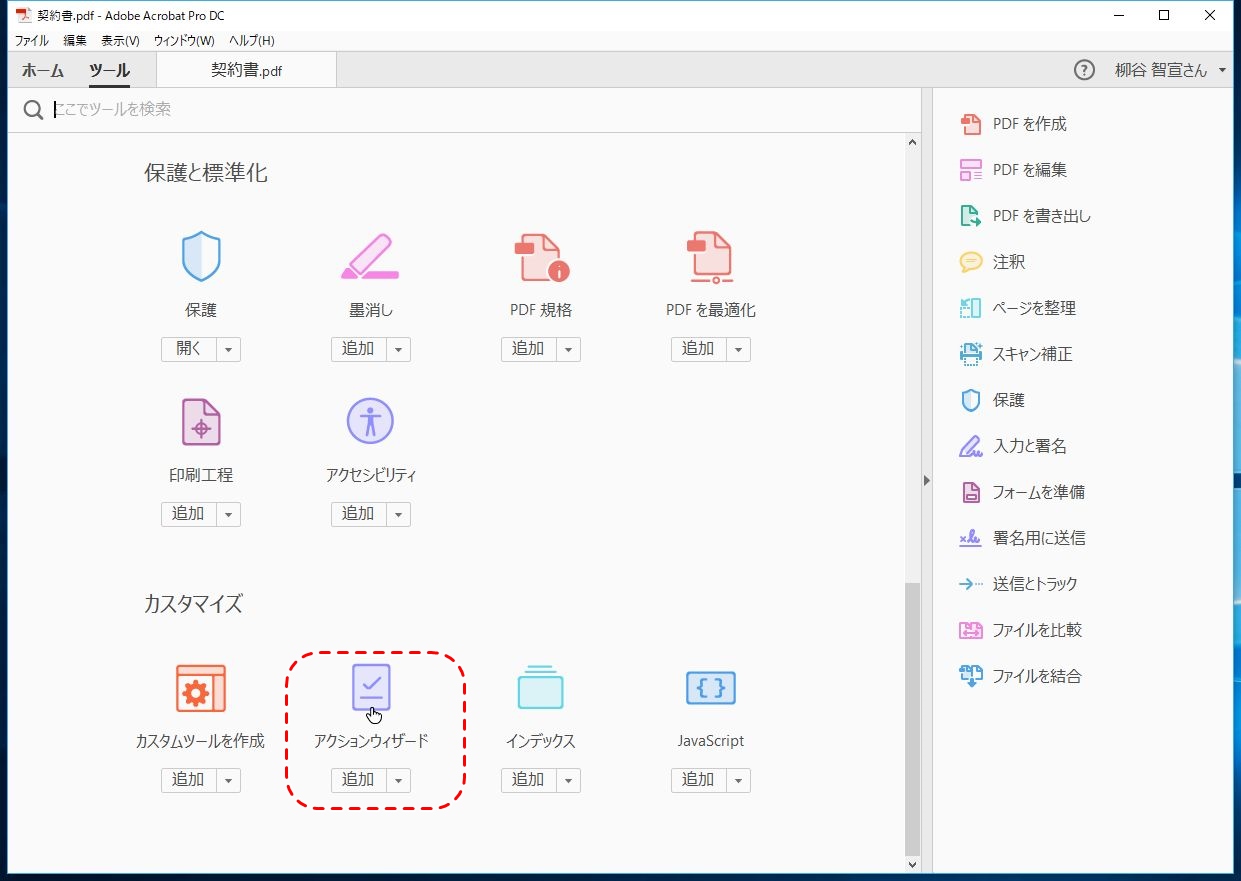Screen dimensions: 1241x881
Task: Open 注釈 comment tool in right pane
Action: click(x=992, y=262)
